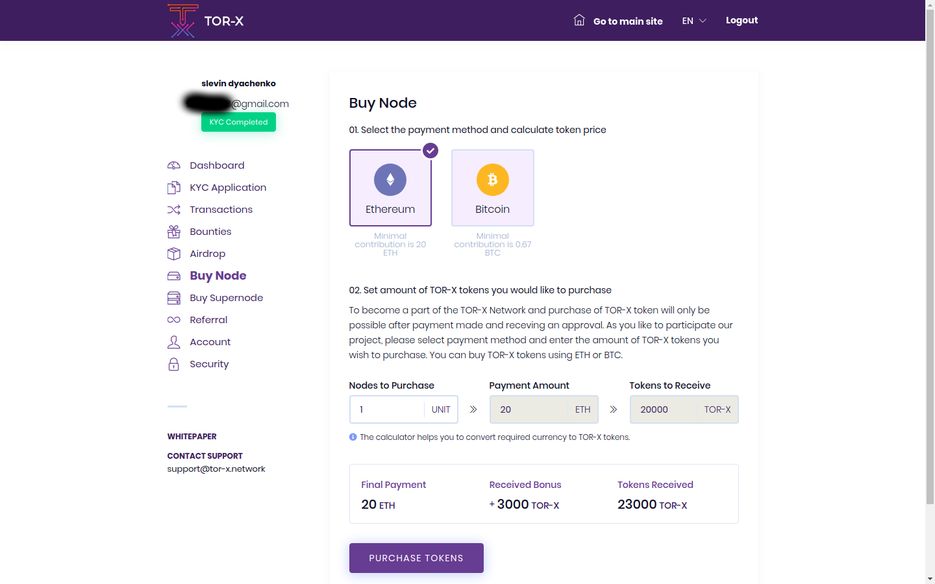Screen dimensions: 935x584
Task: Click the Payment Amount ETH field
Action: 544,409
